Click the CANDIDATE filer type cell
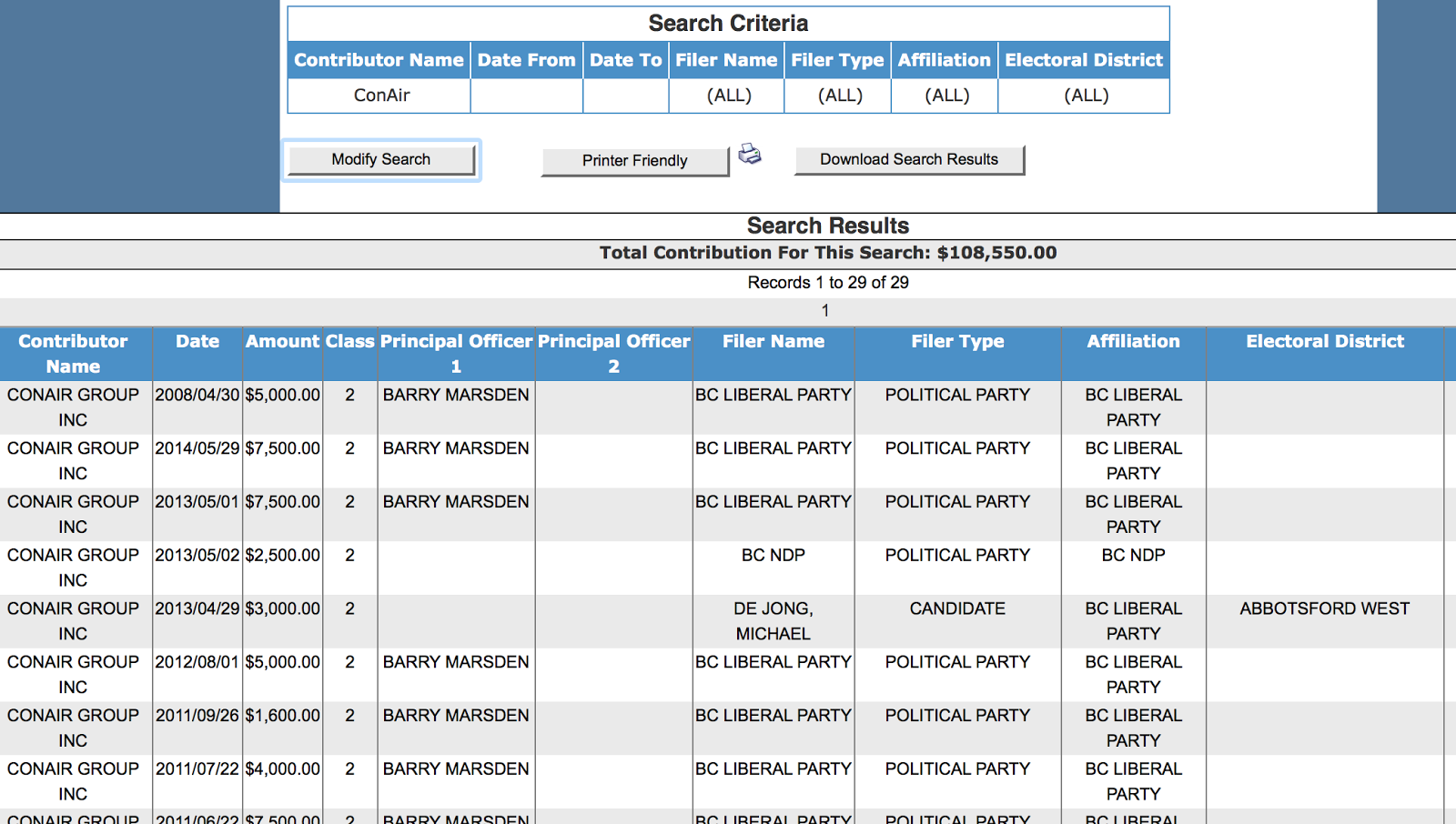 pyautogui.click(x=957, y=609)
